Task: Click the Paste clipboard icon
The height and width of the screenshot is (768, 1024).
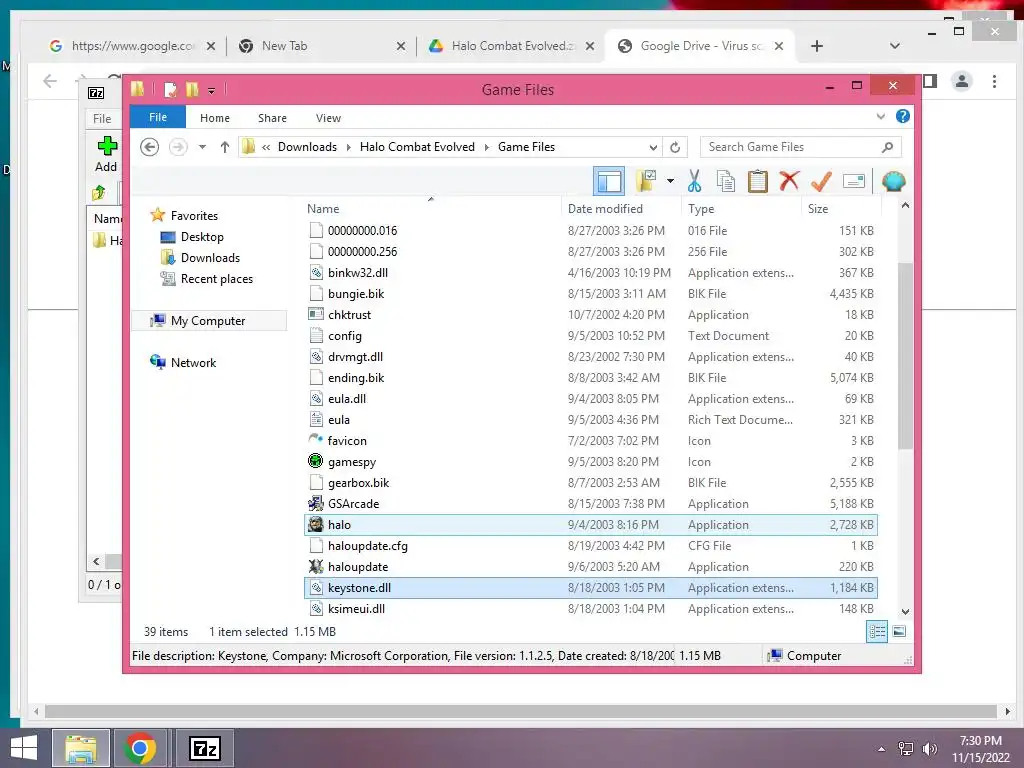Action: point(757,181)
